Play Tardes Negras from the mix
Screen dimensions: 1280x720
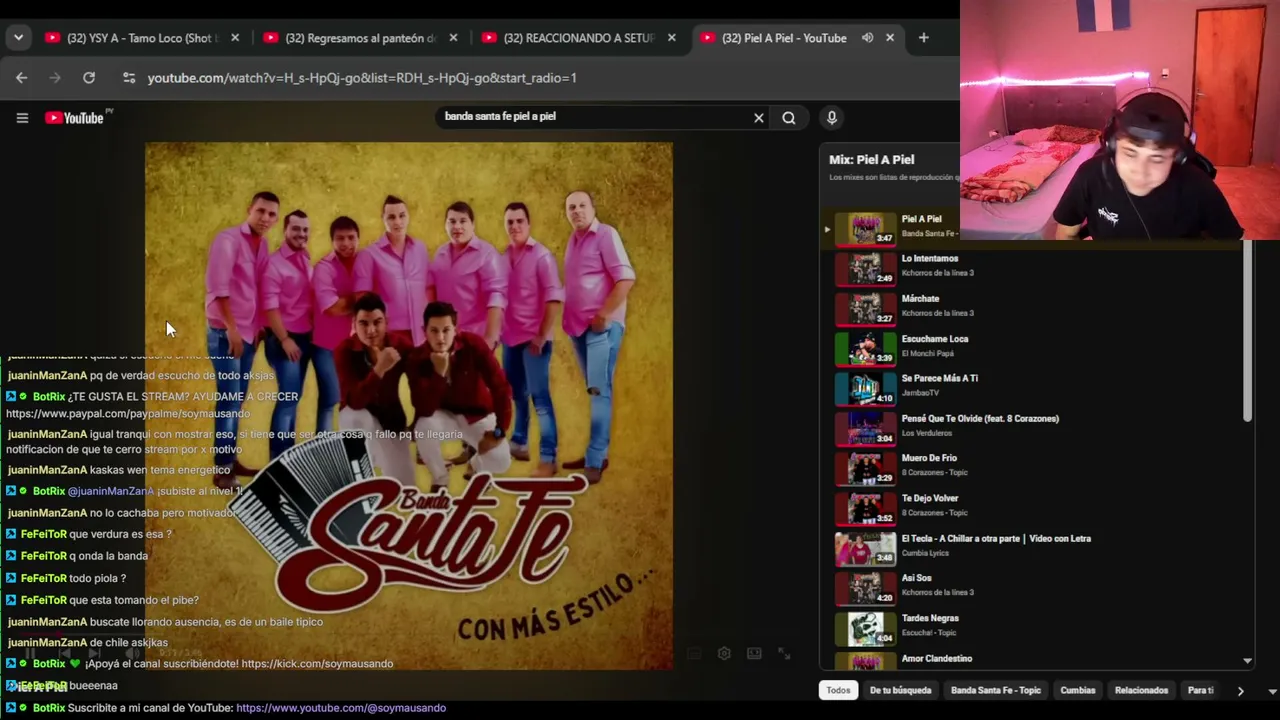pyautogui.click(x=930, y=619)
